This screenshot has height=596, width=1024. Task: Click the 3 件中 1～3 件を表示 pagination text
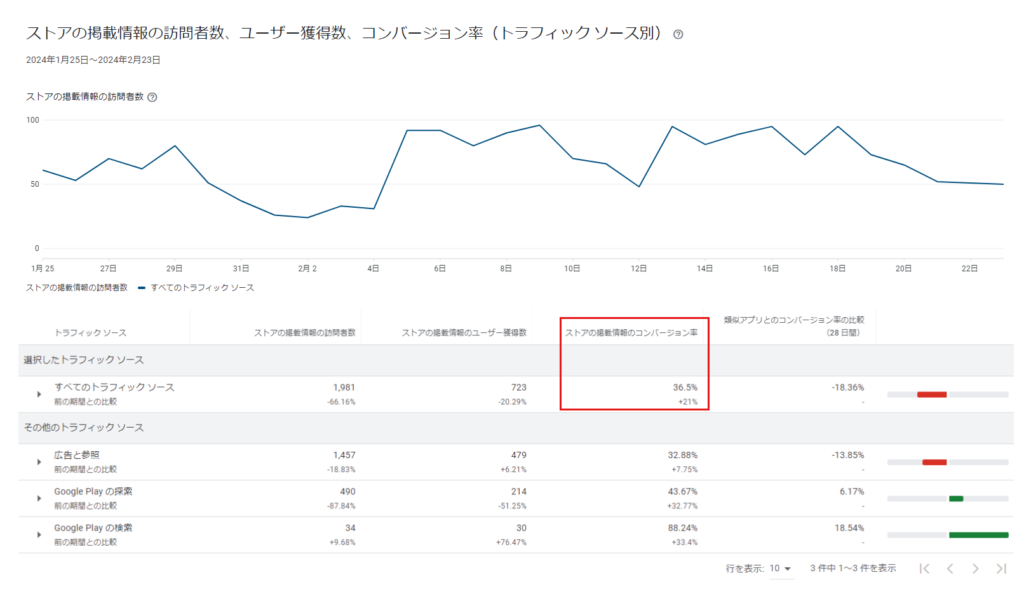coord(853,569)
